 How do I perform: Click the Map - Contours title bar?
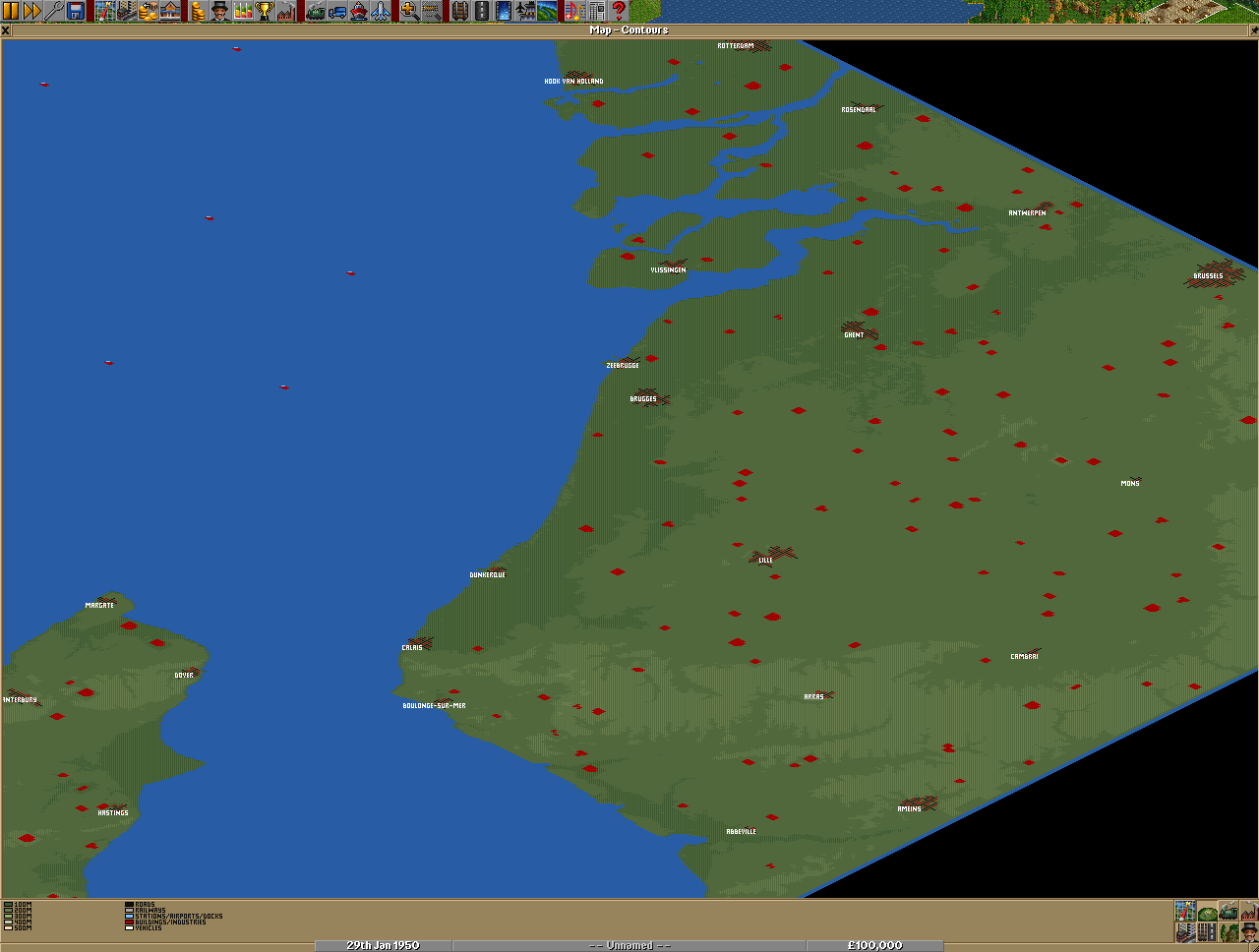pyautogui.click(x=629, y=30)
